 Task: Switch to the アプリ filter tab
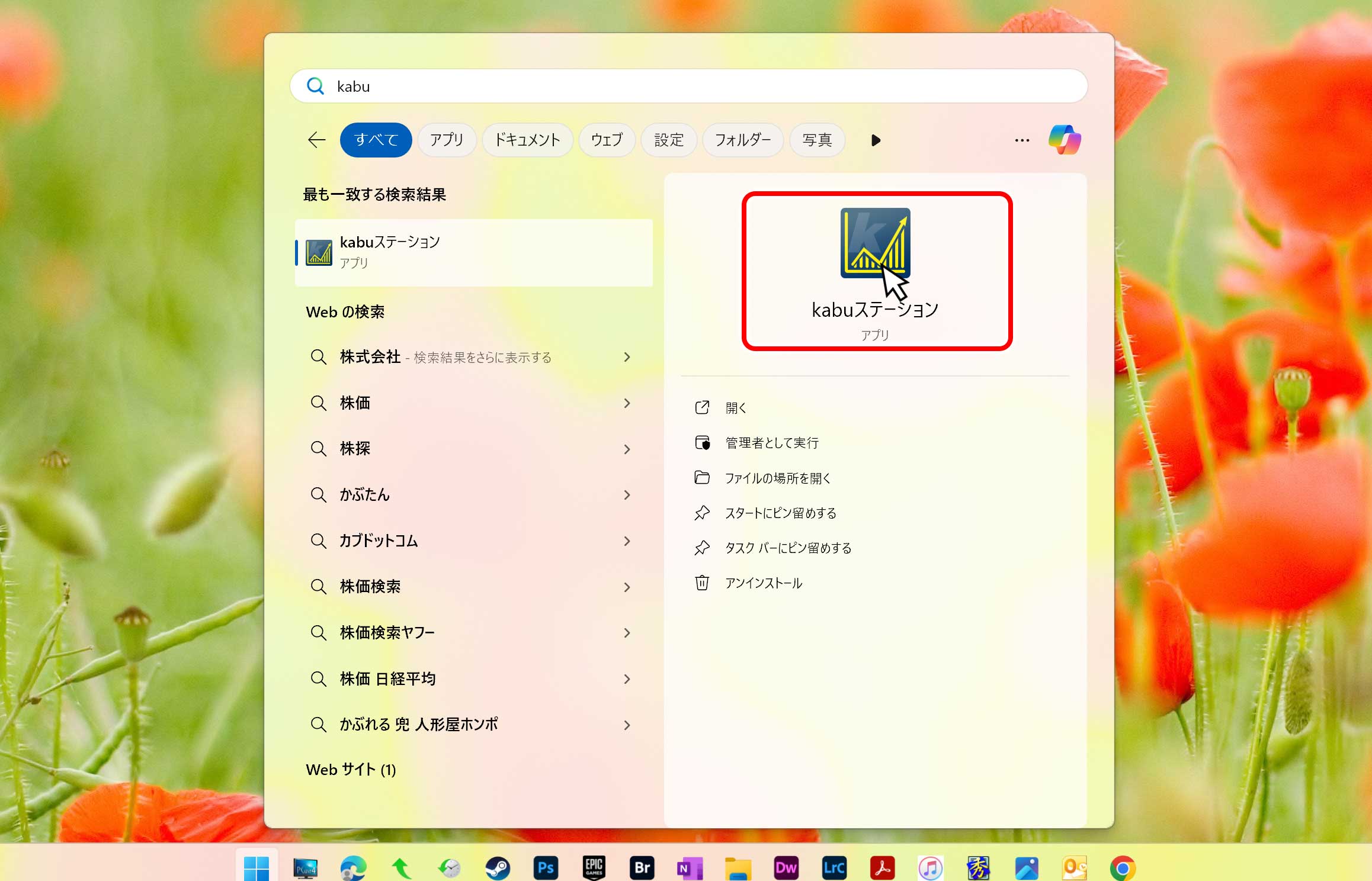447,140
